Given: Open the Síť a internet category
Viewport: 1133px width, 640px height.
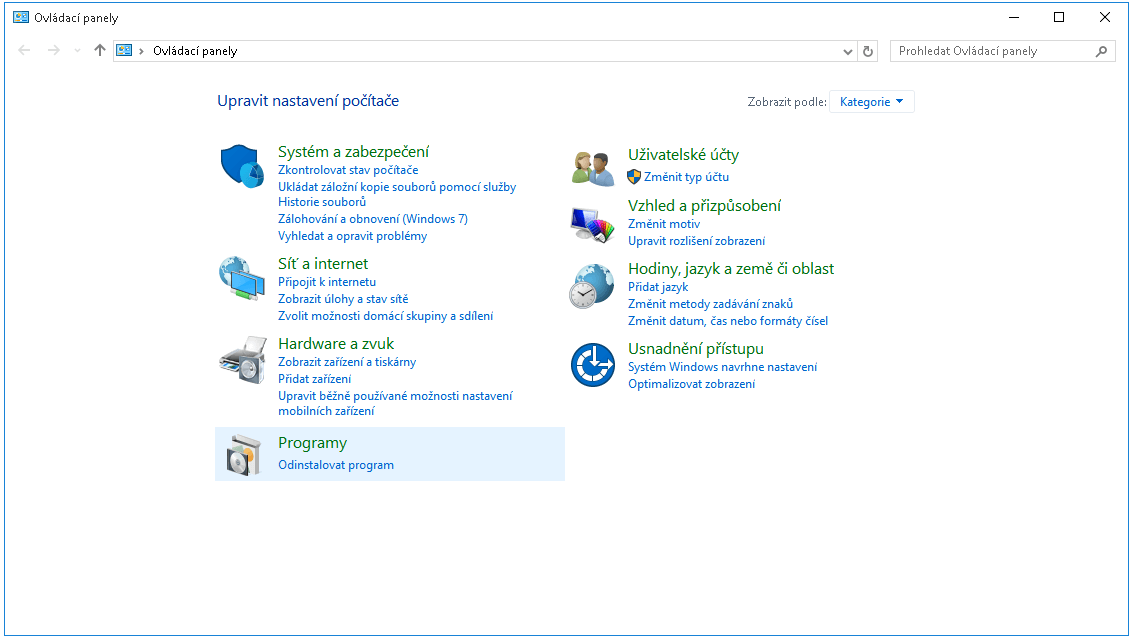Looking at the screenshot, I should pyautogui.click(x=323, y=264).
